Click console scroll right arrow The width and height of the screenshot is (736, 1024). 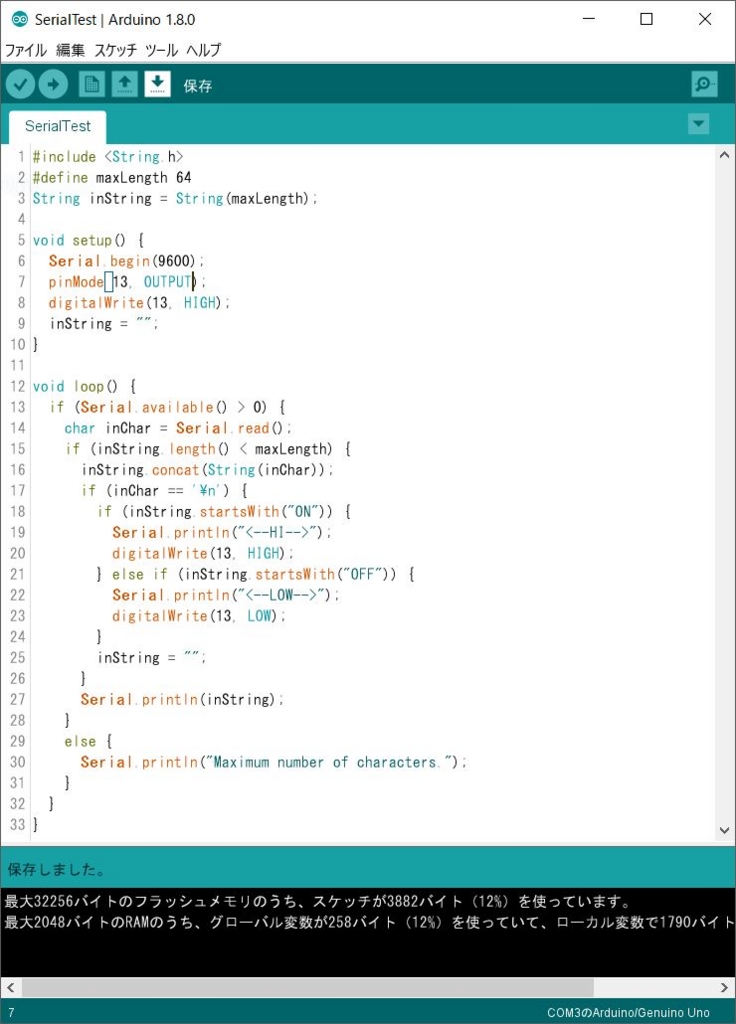[724, 987]
